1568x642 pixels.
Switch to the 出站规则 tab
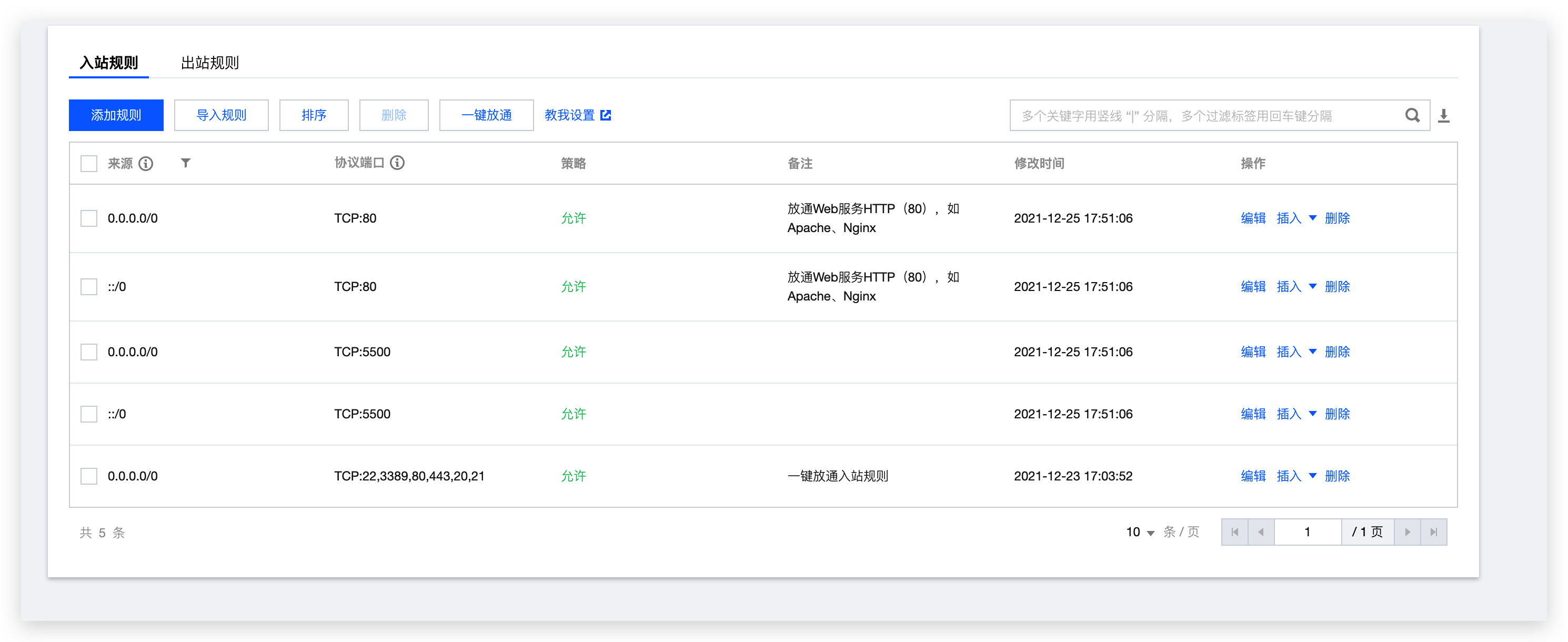click(x=210, y=63)
